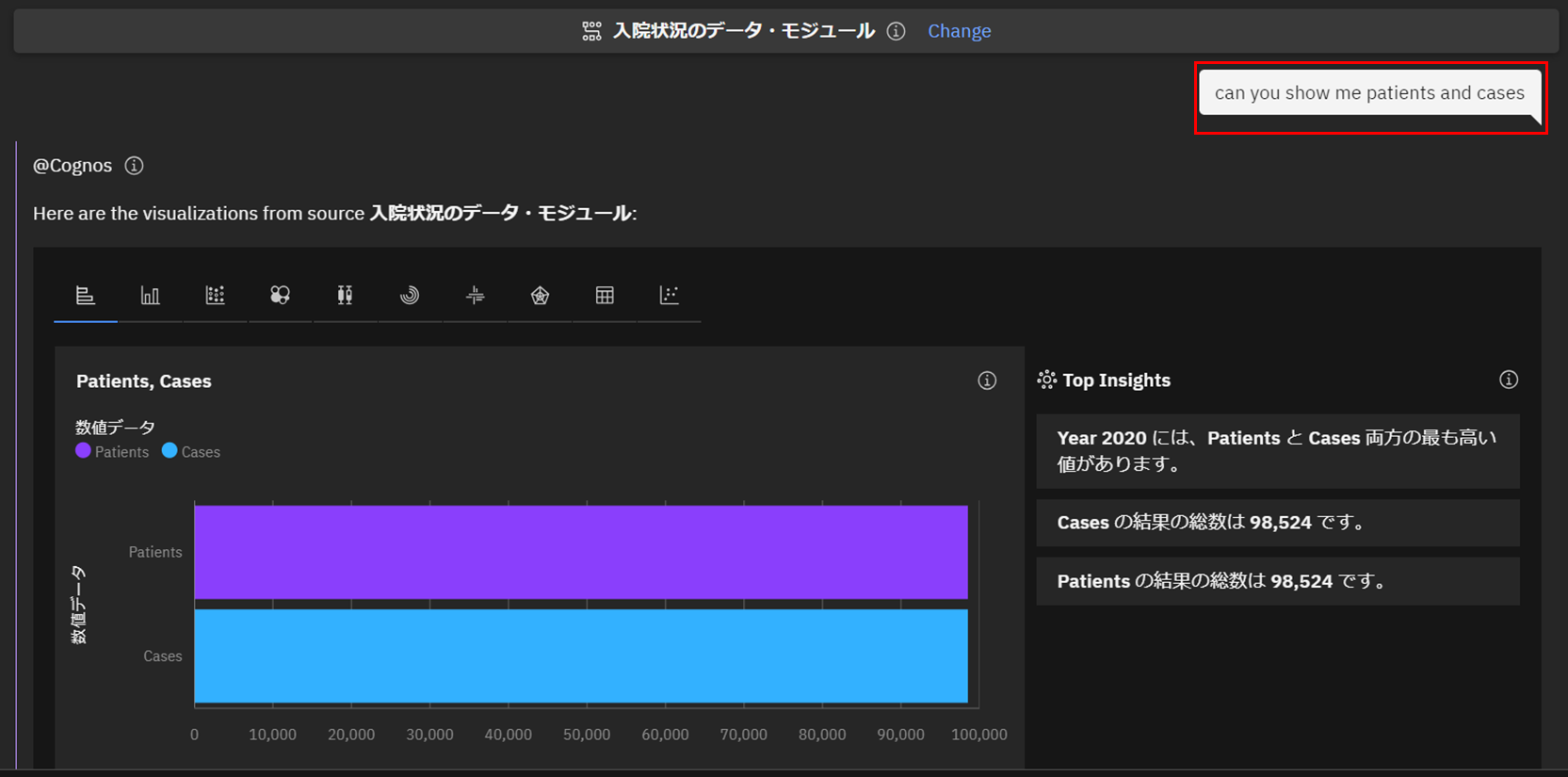Show the data as a table
This screenshot has height=777, width=1568.
pyautogui.click(x=605, y=296)
